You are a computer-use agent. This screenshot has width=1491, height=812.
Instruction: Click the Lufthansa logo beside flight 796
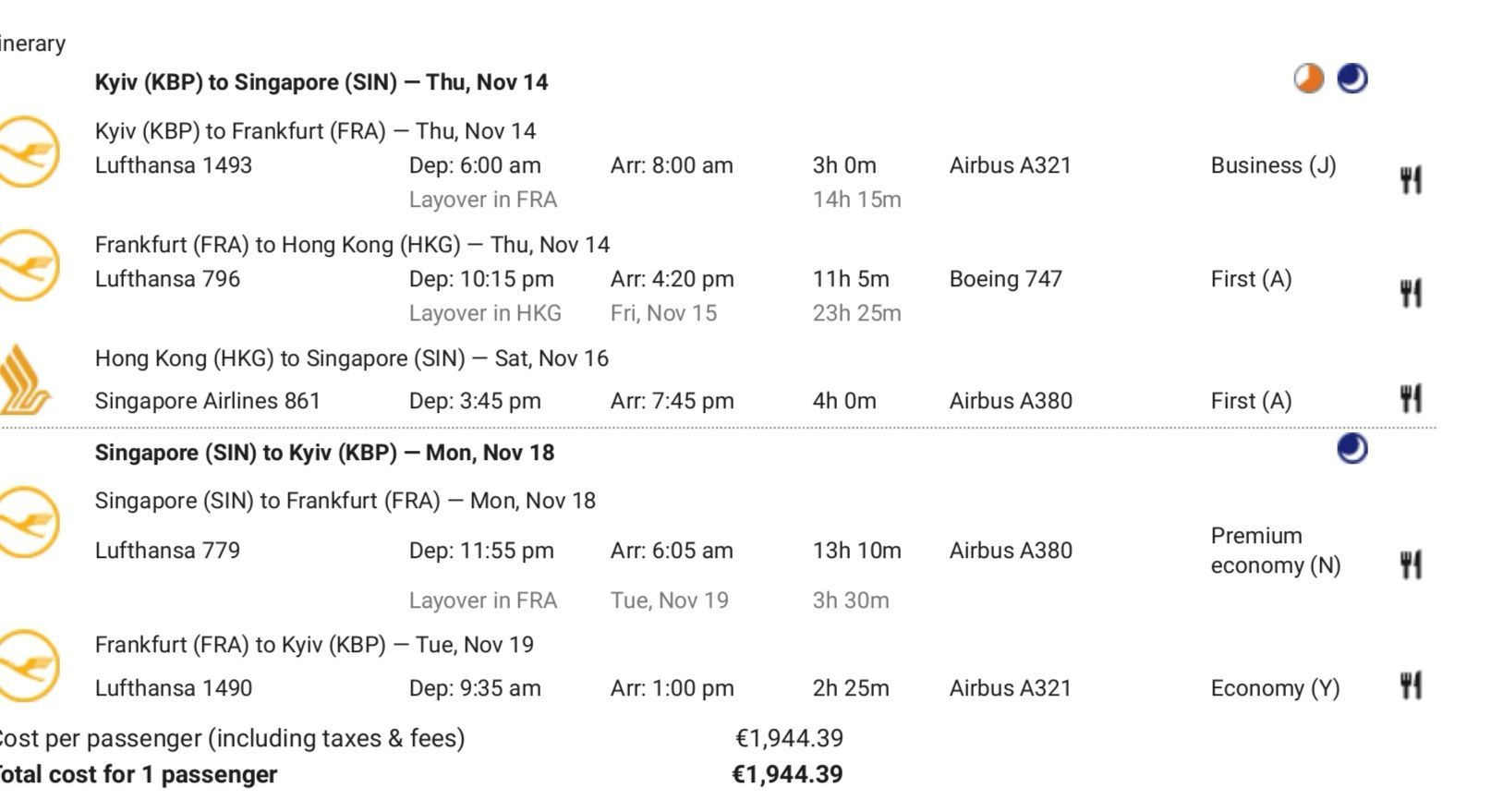click(x=28, y=265)
